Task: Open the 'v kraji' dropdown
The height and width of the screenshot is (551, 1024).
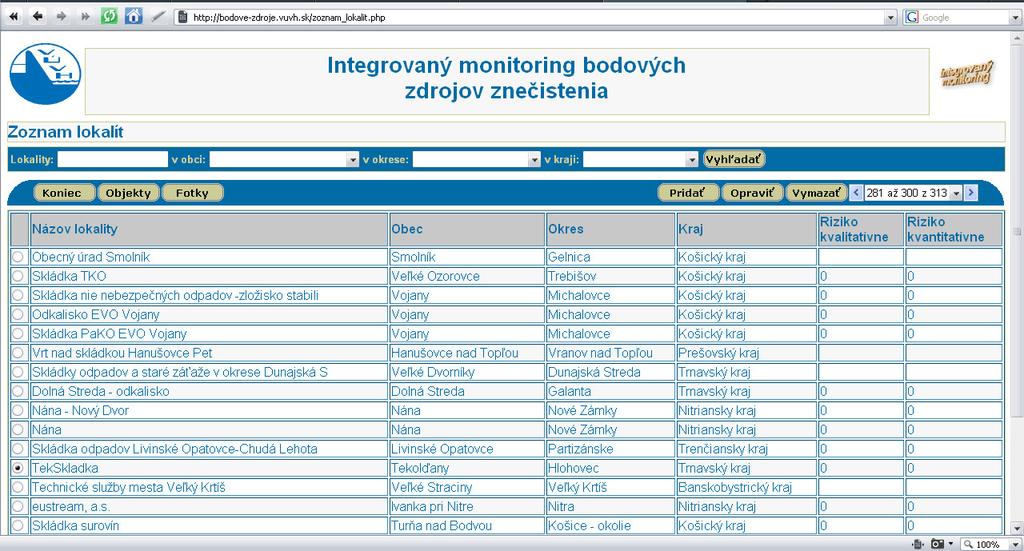Action: point(692,159)
